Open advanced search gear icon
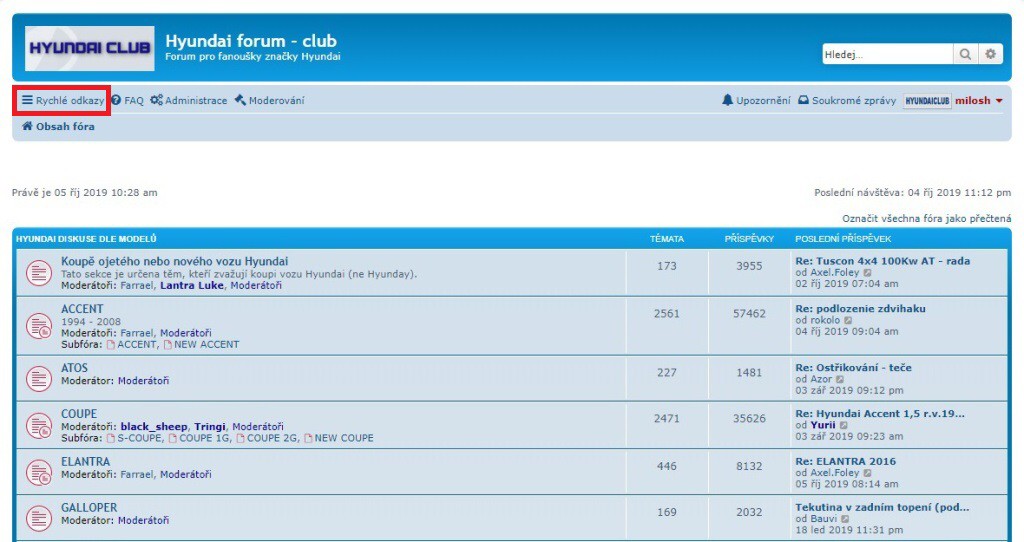 [x=990, y=54]
